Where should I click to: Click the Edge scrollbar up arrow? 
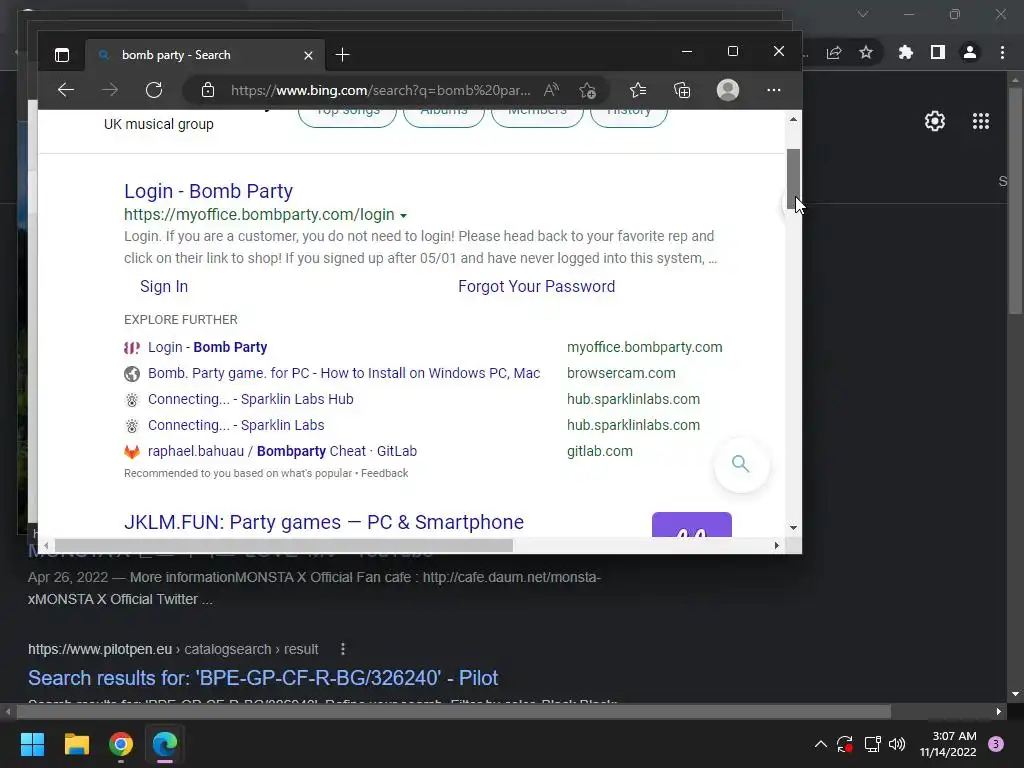[x=793, y=120]
